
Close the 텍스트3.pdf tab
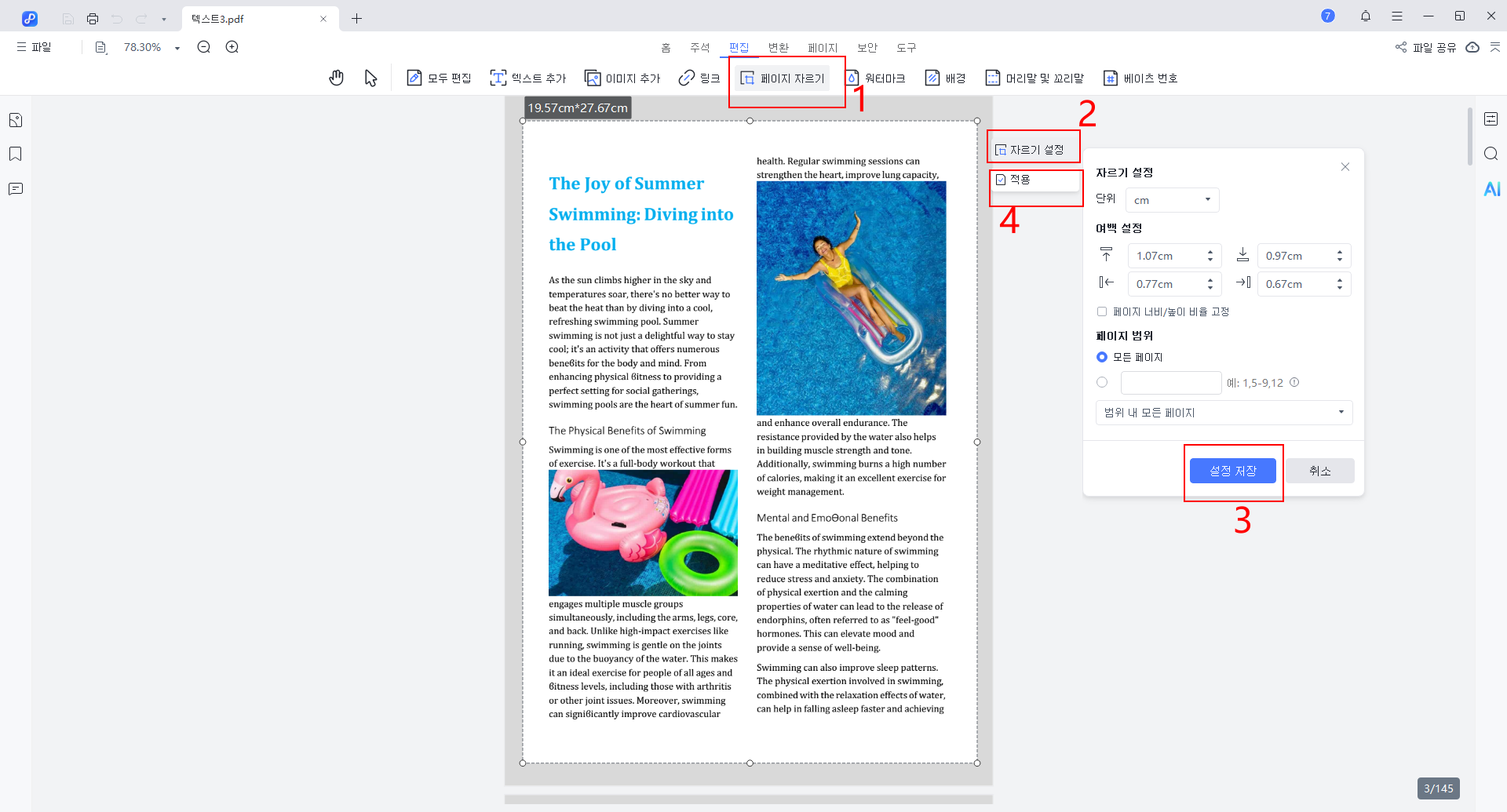(x=323, y=19)
